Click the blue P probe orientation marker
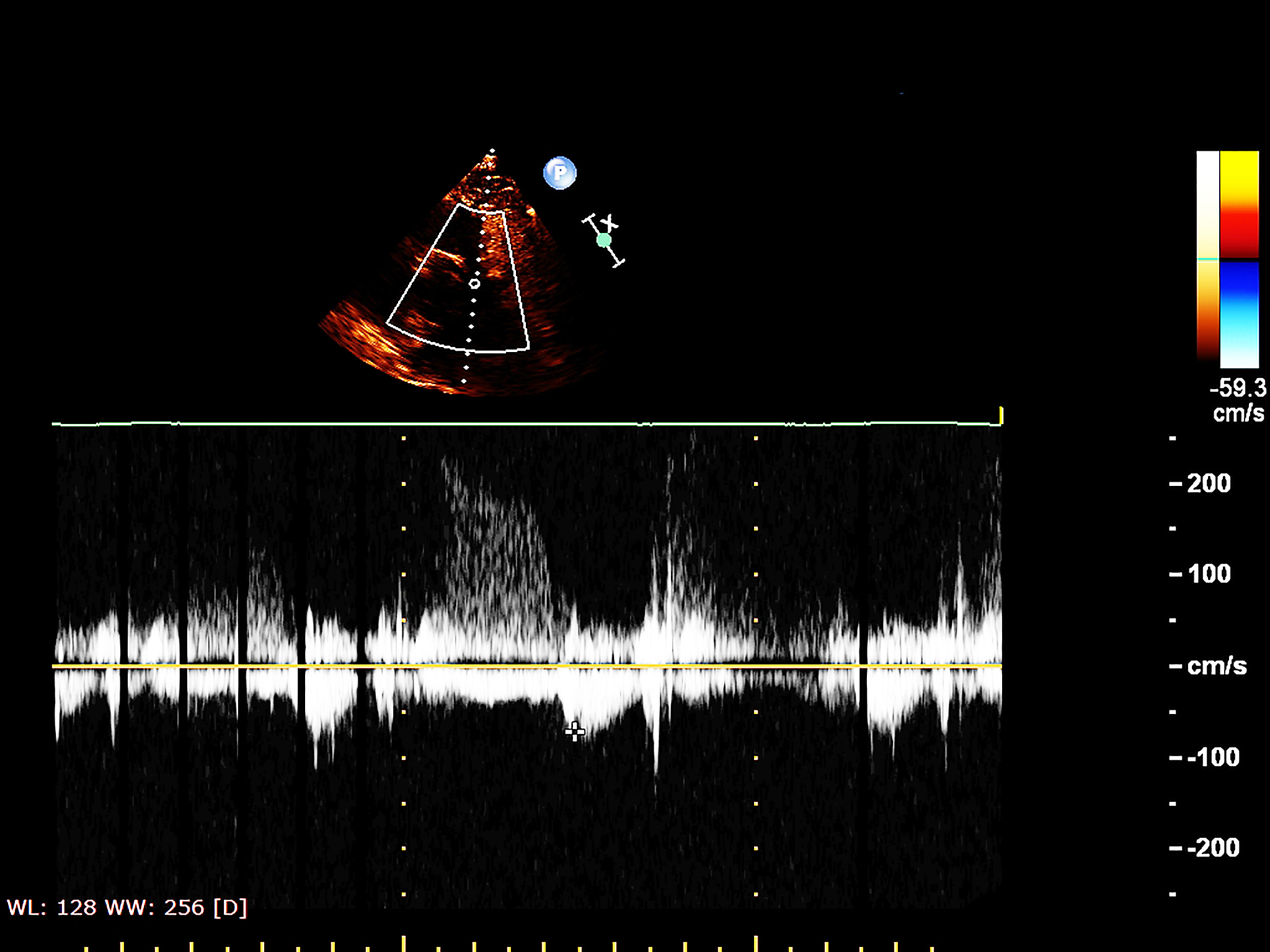Screen dimensions: 1270x952 pyautogui.click(x=559, y=173)
